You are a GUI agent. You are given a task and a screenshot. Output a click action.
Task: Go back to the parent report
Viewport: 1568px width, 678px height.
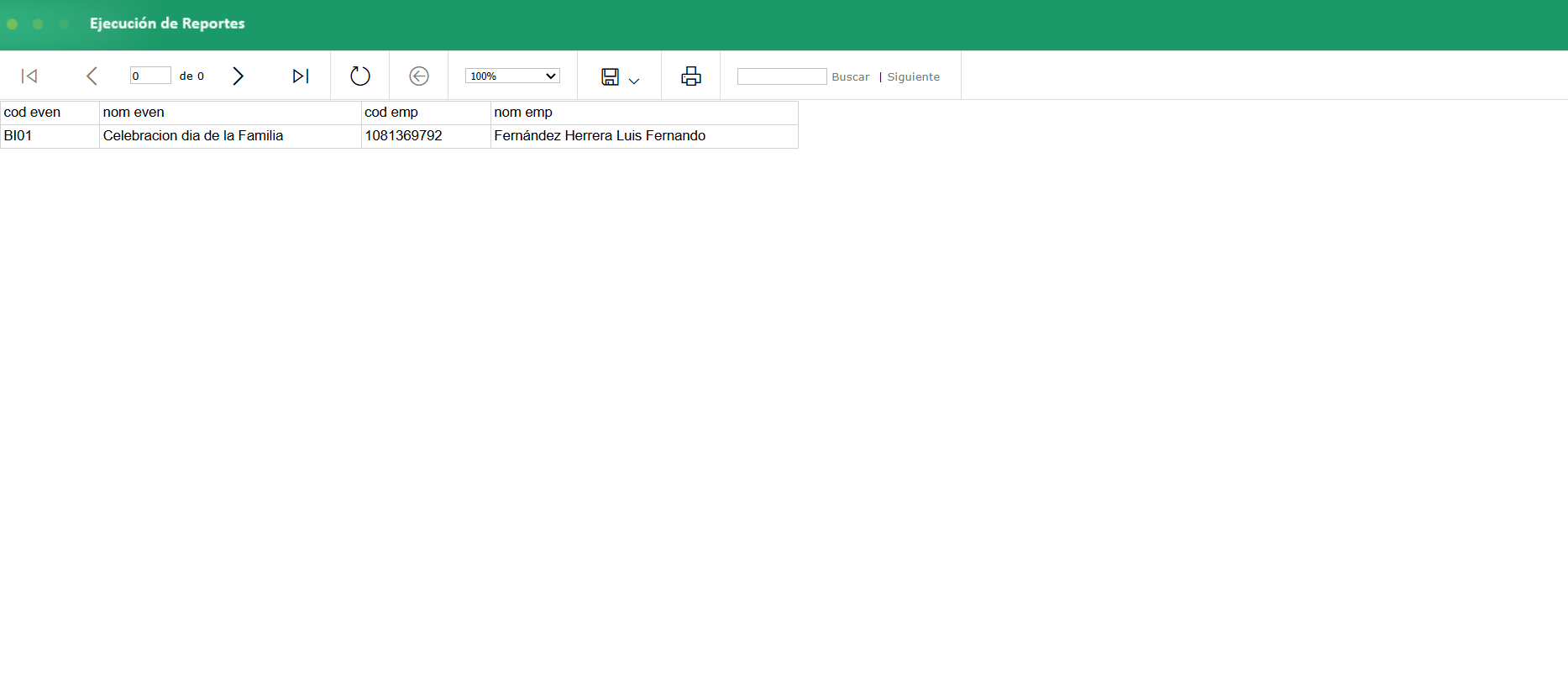[x=419, y=76]
